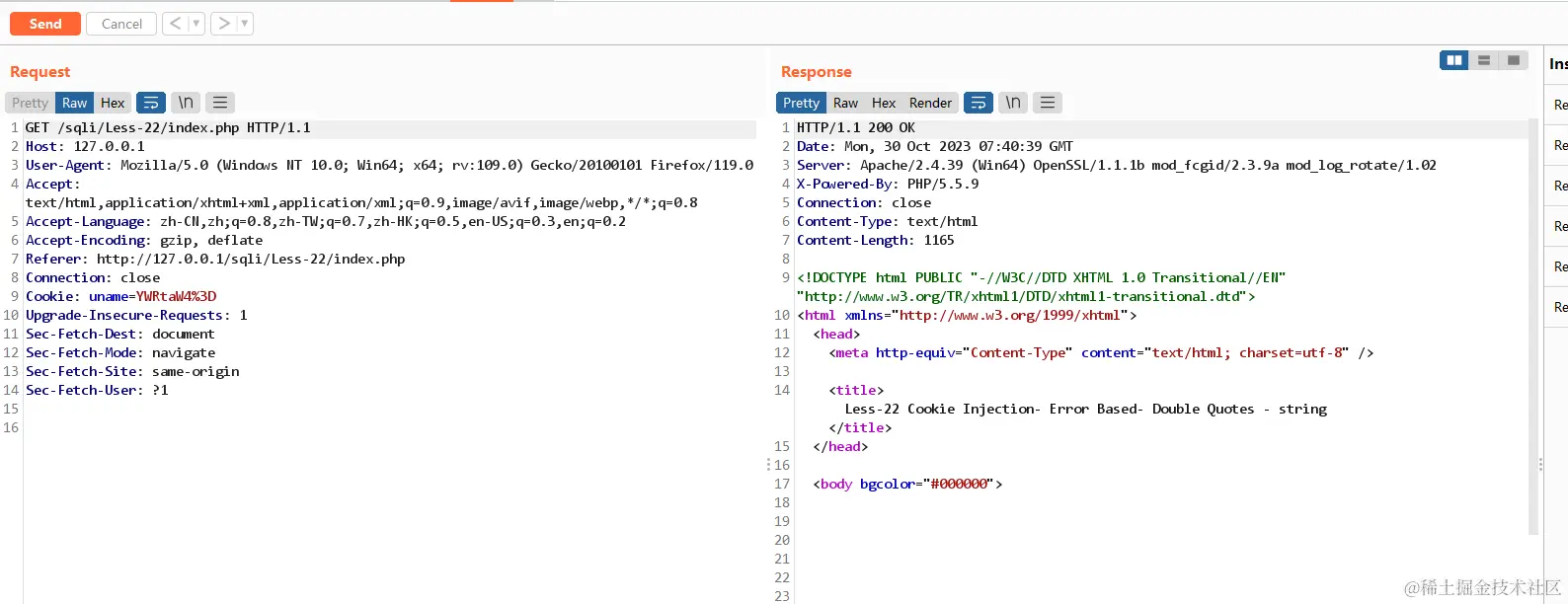Go forward to next request in history
Image resolution: width=1568 pixels, height=604 pixels.
[224, 24]
